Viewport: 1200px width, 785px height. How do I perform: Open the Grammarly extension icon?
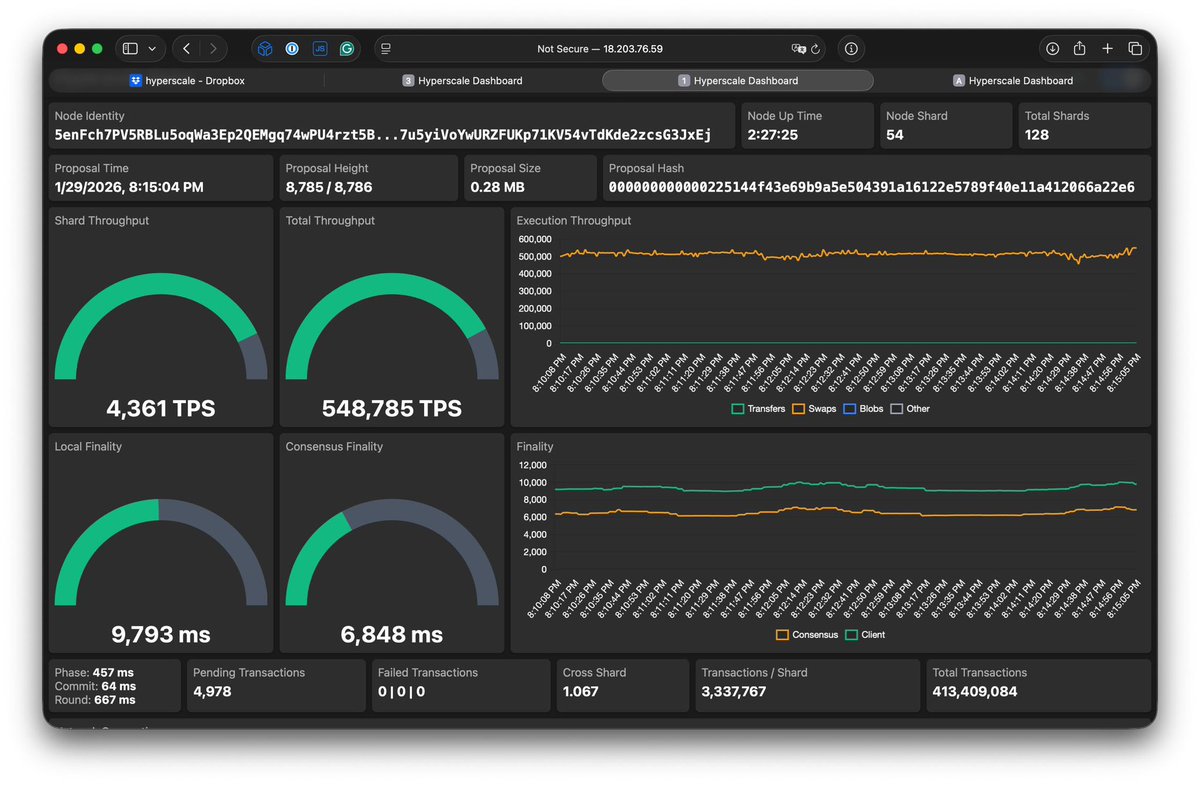click(347, 48)
